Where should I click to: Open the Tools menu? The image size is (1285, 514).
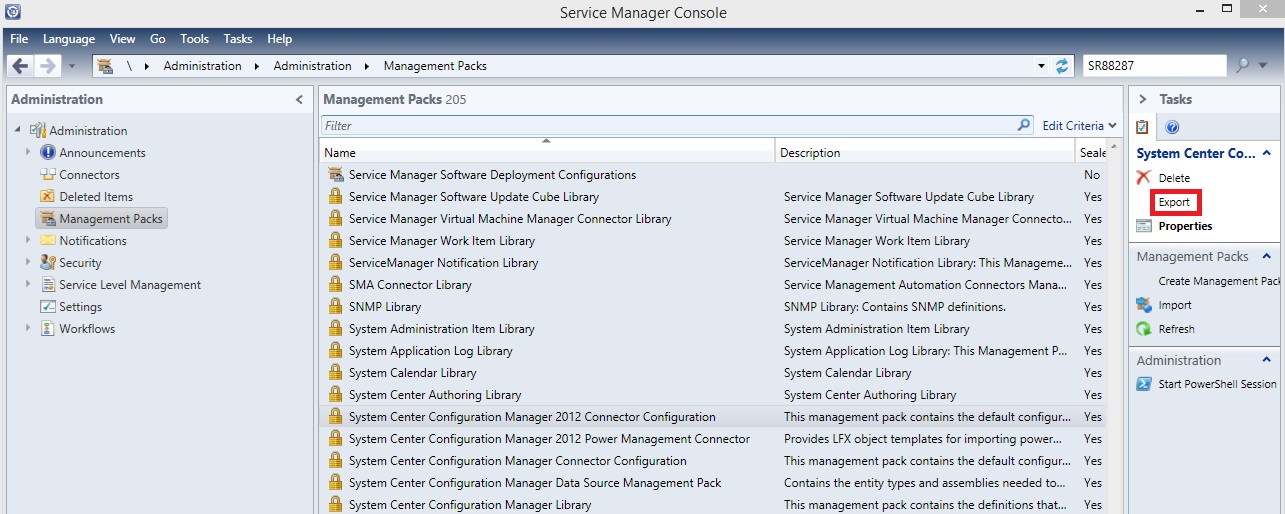[194, 39]
